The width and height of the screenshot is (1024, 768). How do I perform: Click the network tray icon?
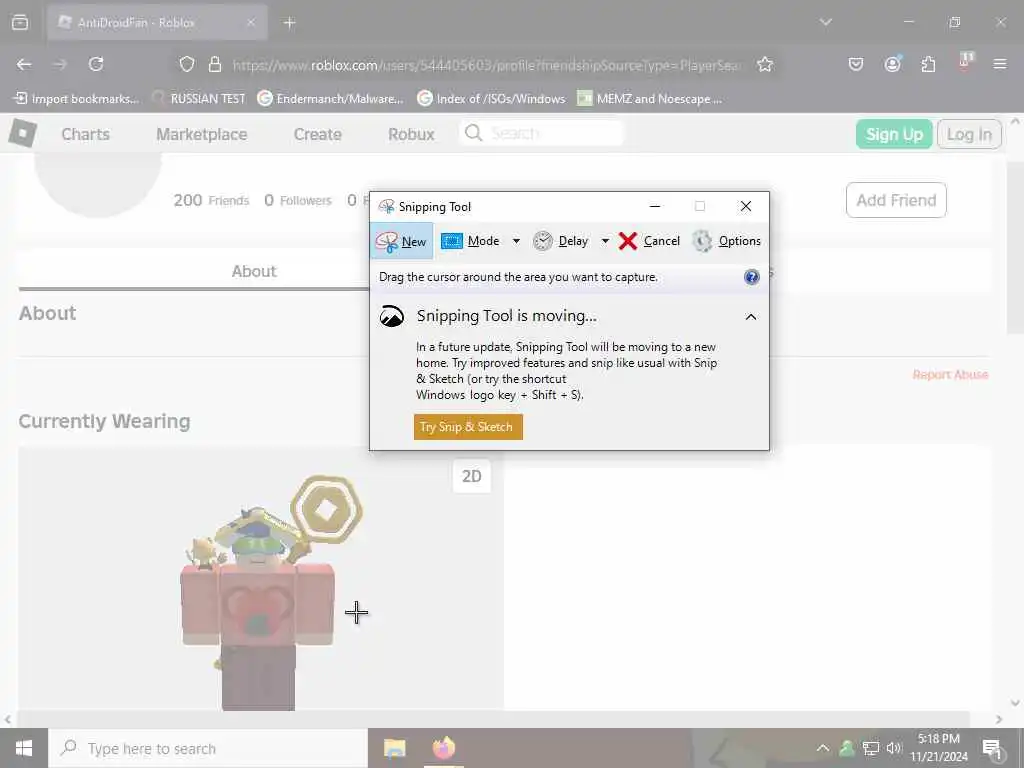click(x=871, y=748)
